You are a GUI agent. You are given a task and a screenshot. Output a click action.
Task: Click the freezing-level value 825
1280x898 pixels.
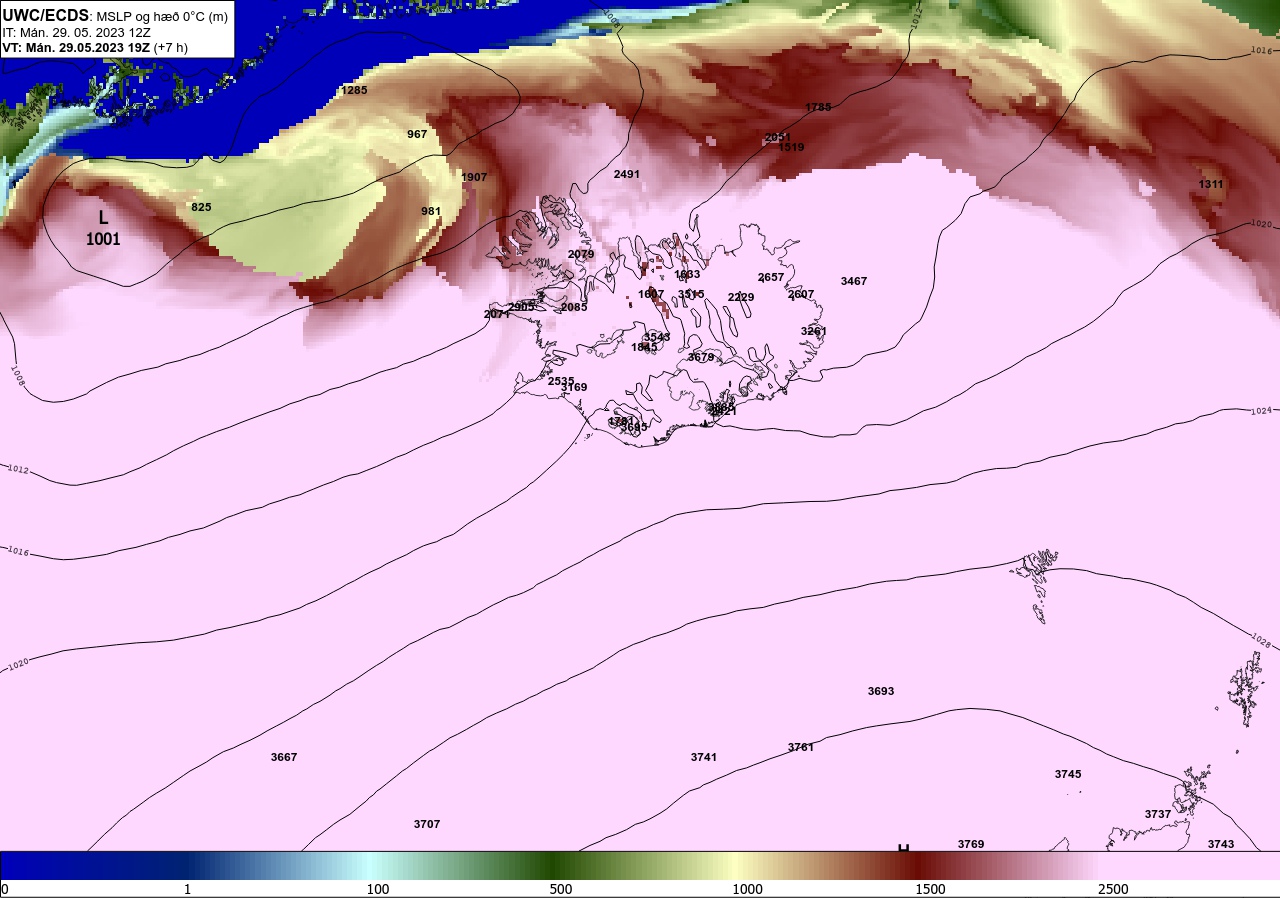[201, 207]
